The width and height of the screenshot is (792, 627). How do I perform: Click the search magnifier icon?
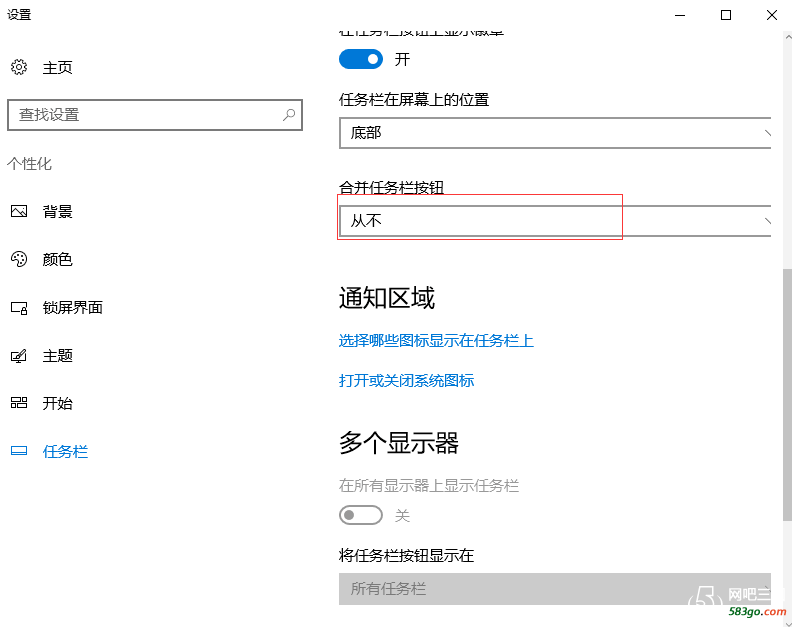pos(289,115)
